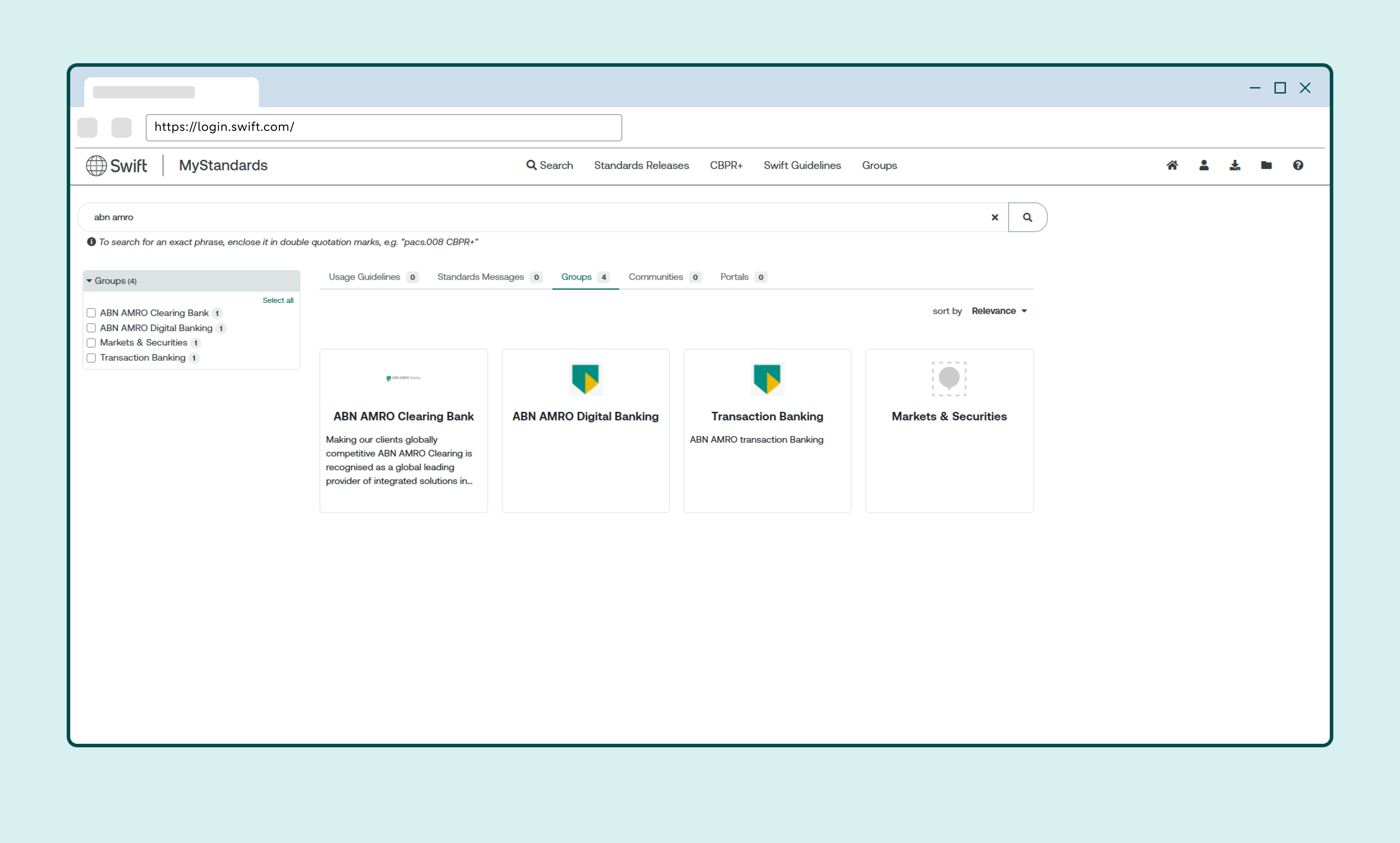The height and width of the screenshot is (843, 1400).
Task: Close the browser window
Action: click(1305, 87)
